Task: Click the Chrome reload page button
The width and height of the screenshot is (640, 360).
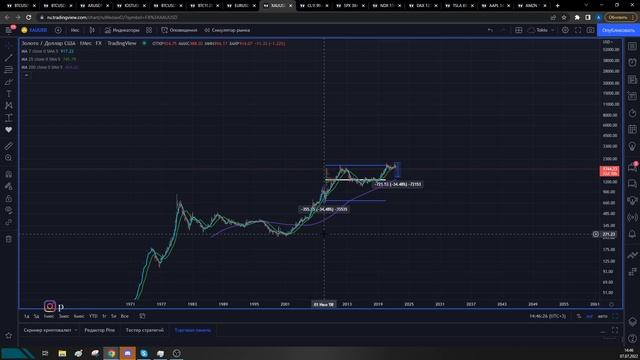Action: coord(29,18)
